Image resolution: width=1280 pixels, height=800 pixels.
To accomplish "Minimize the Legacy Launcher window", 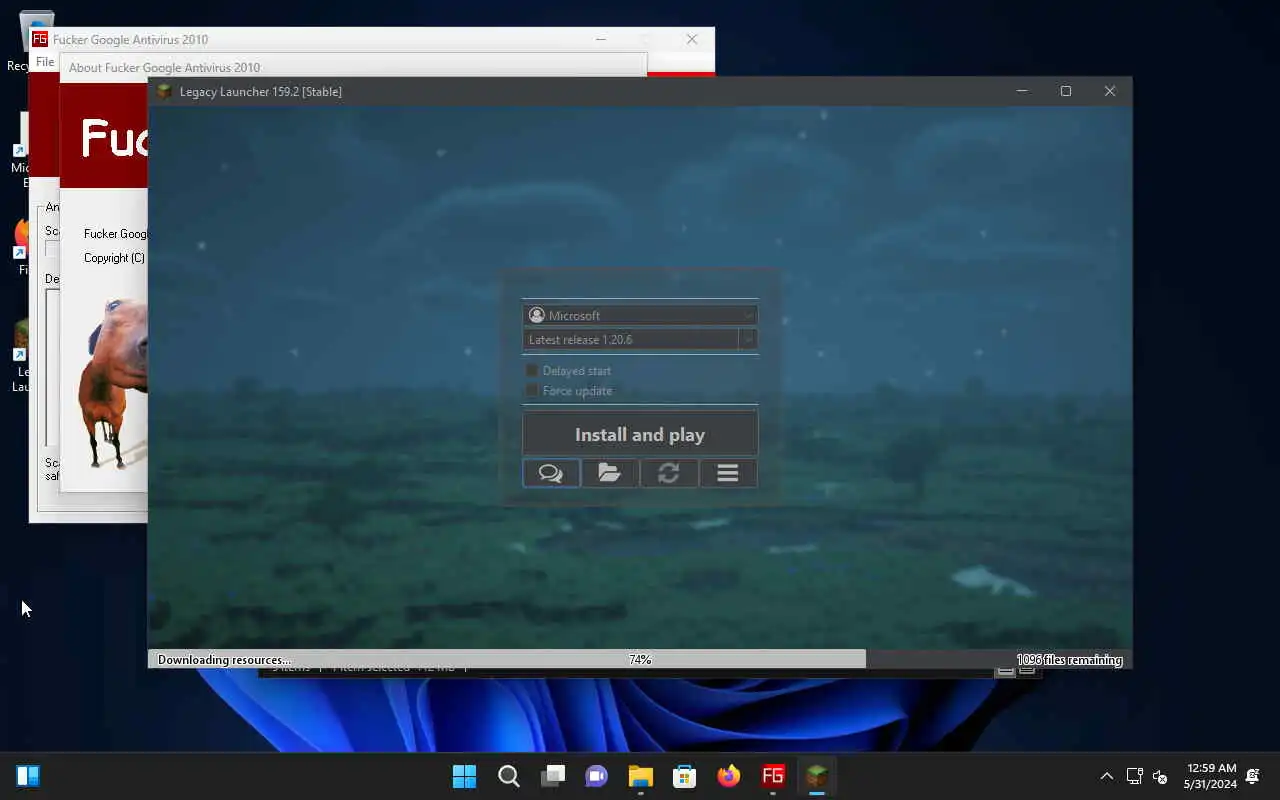I will pyautogui.click(x=1022, y=91).
